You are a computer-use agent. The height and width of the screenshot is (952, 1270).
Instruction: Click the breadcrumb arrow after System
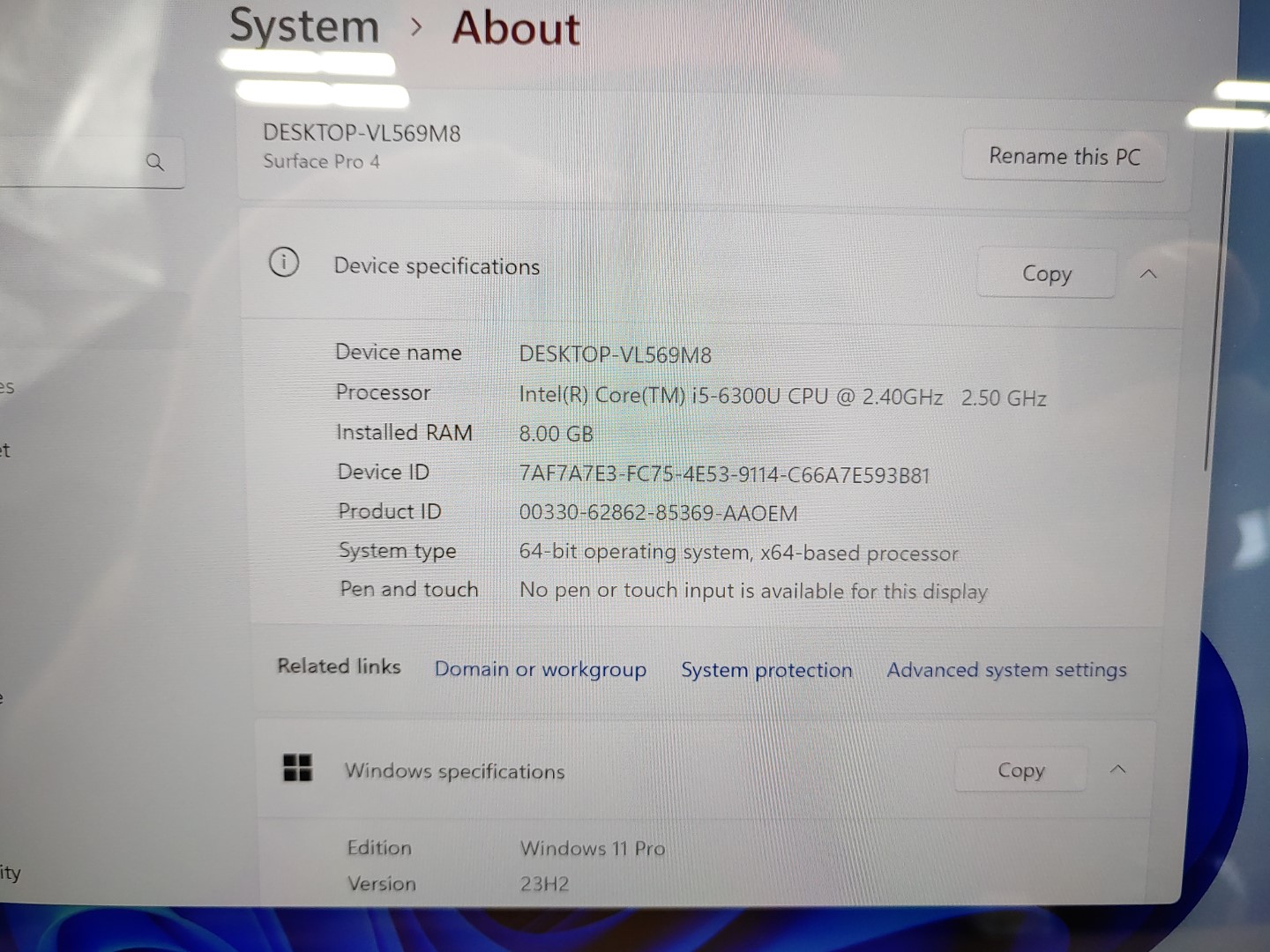[x=416, y=27]
